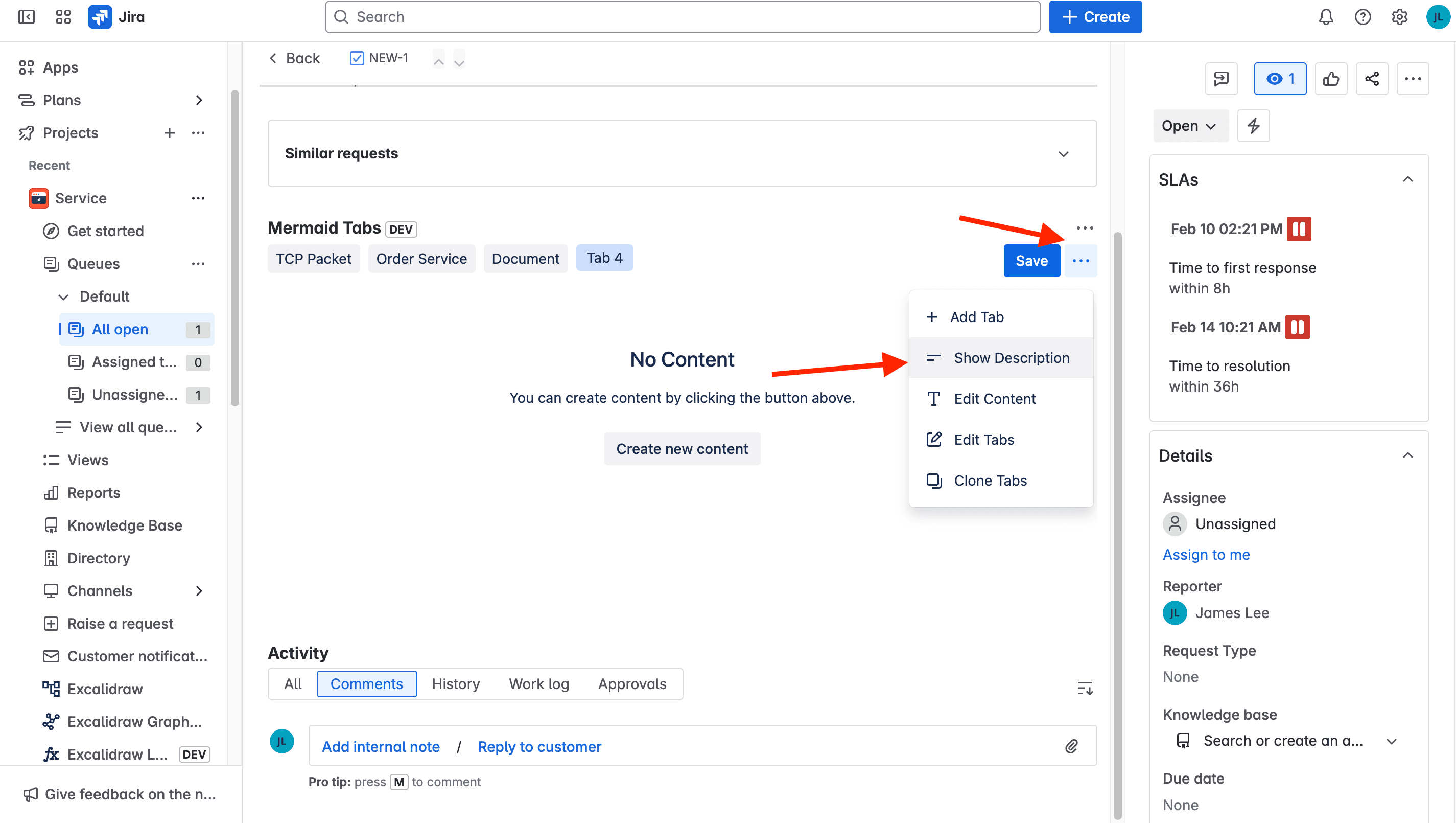
Task: Open Projects more options menu
Action: tap(198, 133)
